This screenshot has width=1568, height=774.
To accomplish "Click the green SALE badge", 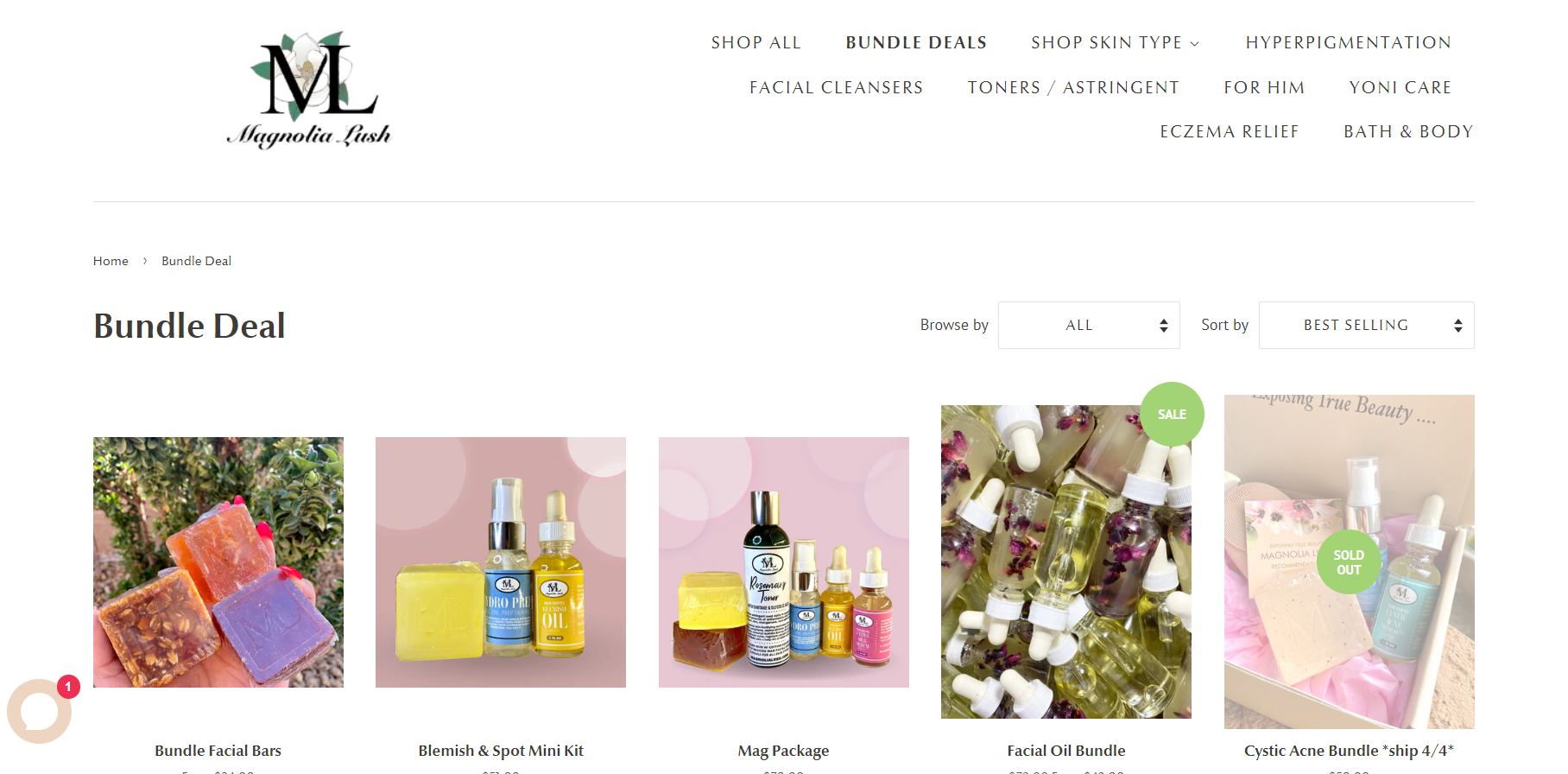I will click(x=1172, y=414).
